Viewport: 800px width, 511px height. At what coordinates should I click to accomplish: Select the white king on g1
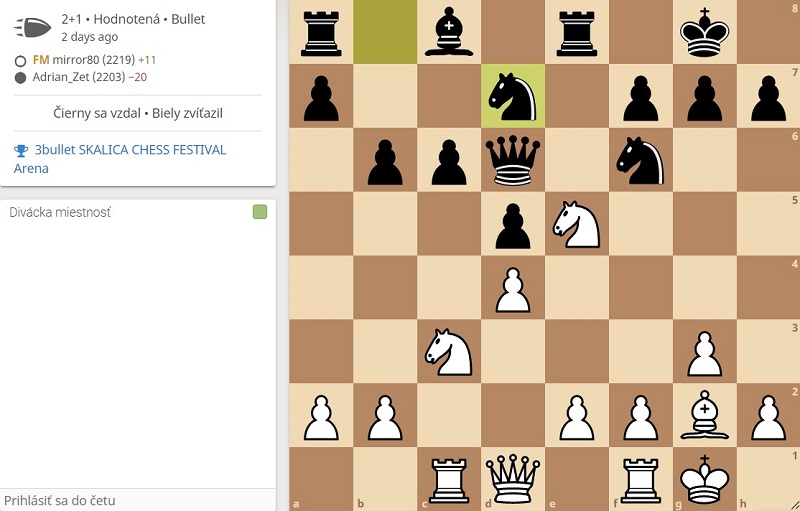coord(705,480)
